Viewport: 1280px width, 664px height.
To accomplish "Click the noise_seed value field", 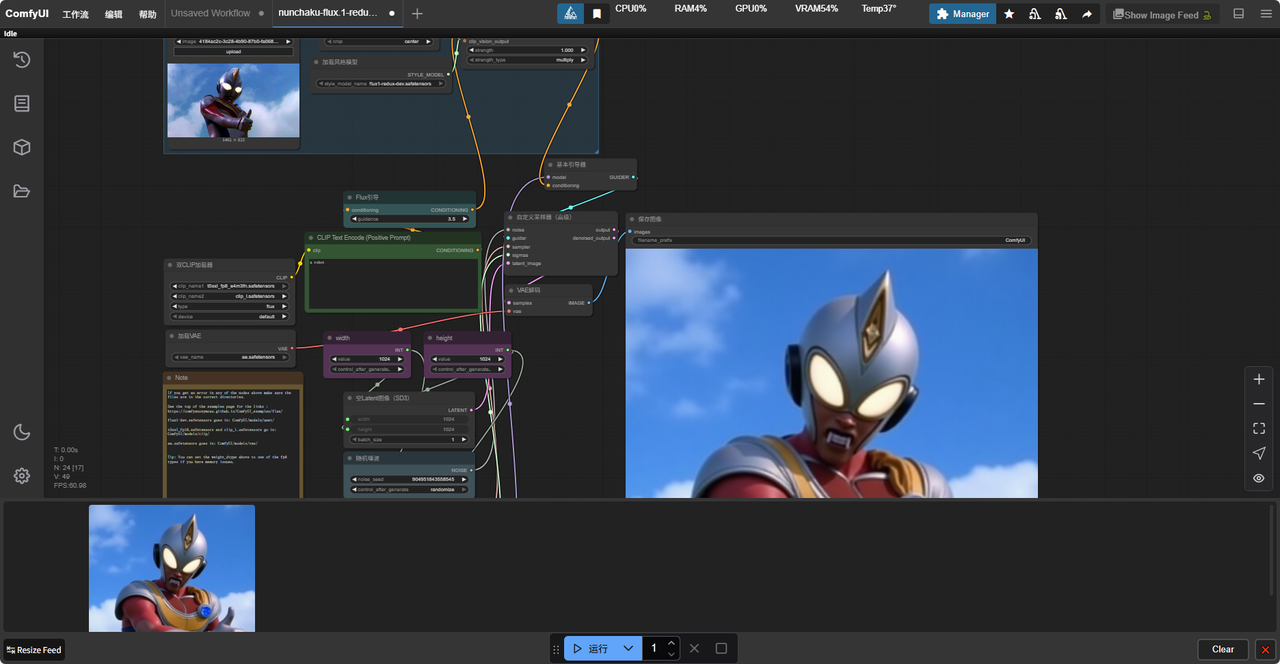I will (408, 479).
